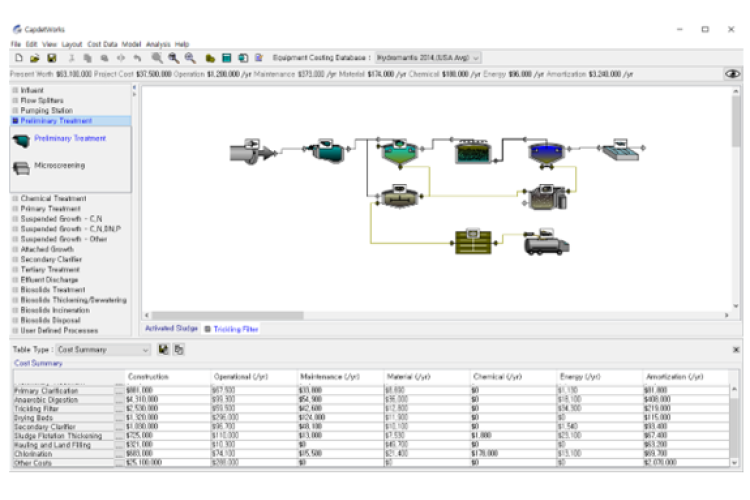Click the open folder toolbar icon
Image resolution: width=750 pixels, height=500 pixels.
(x=34, y=58)
